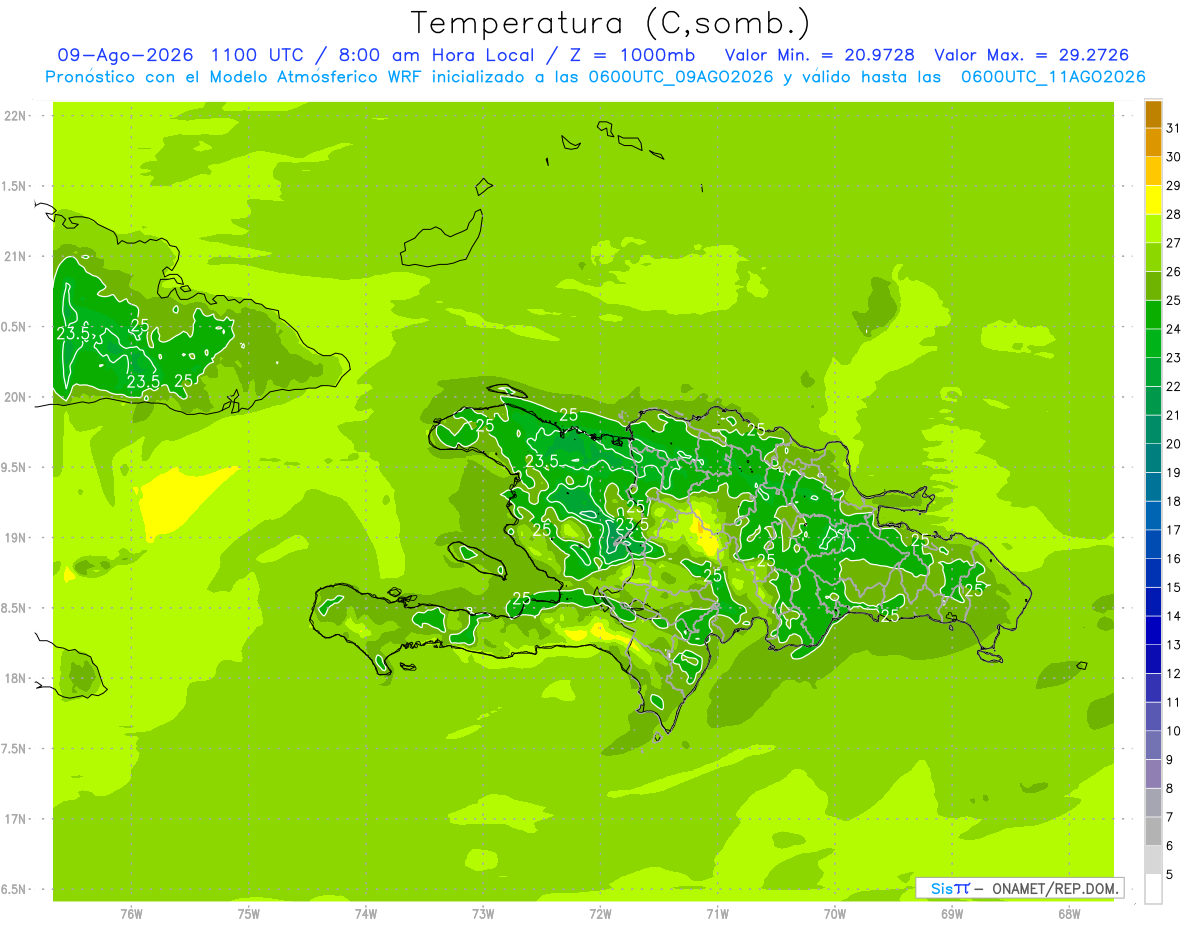The width and height of the screenshot is (1200, 927).
Task: Click the "17N" latitude axis label
Action: tap(15, 819)
